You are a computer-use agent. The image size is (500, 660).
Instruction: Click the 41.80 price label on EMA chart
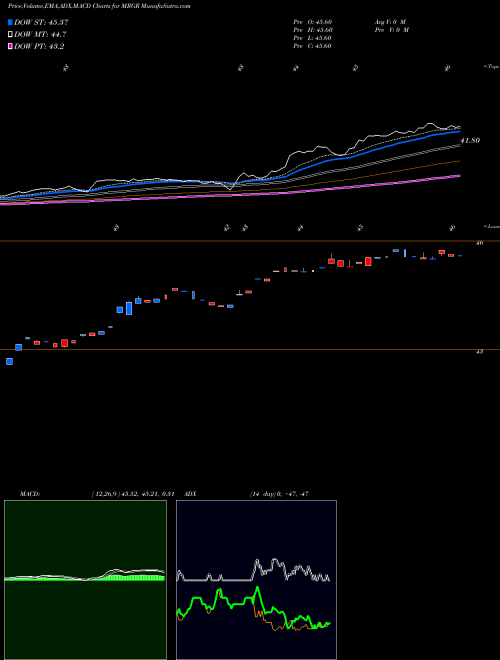coord(470,141)
